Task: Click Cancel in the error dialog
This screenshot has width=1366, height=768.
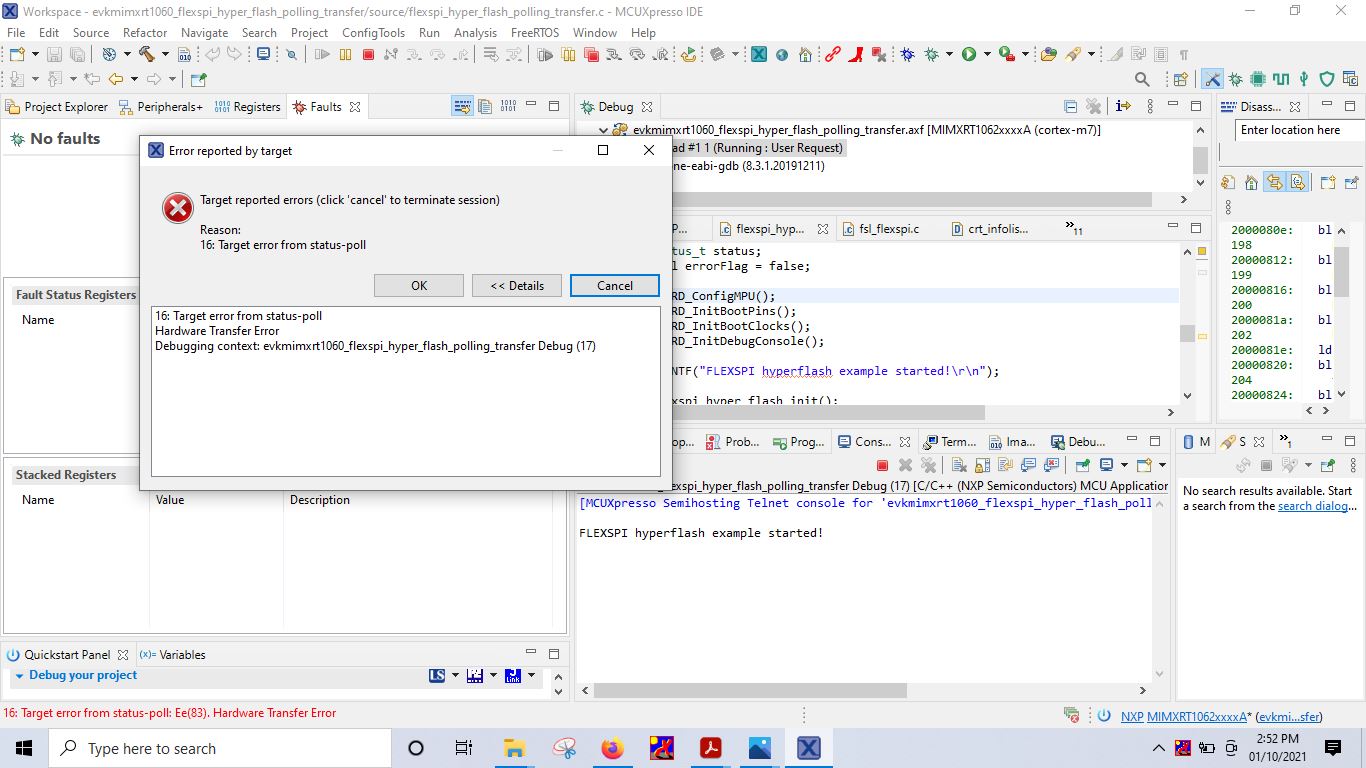Action: (x=615, y=285)
